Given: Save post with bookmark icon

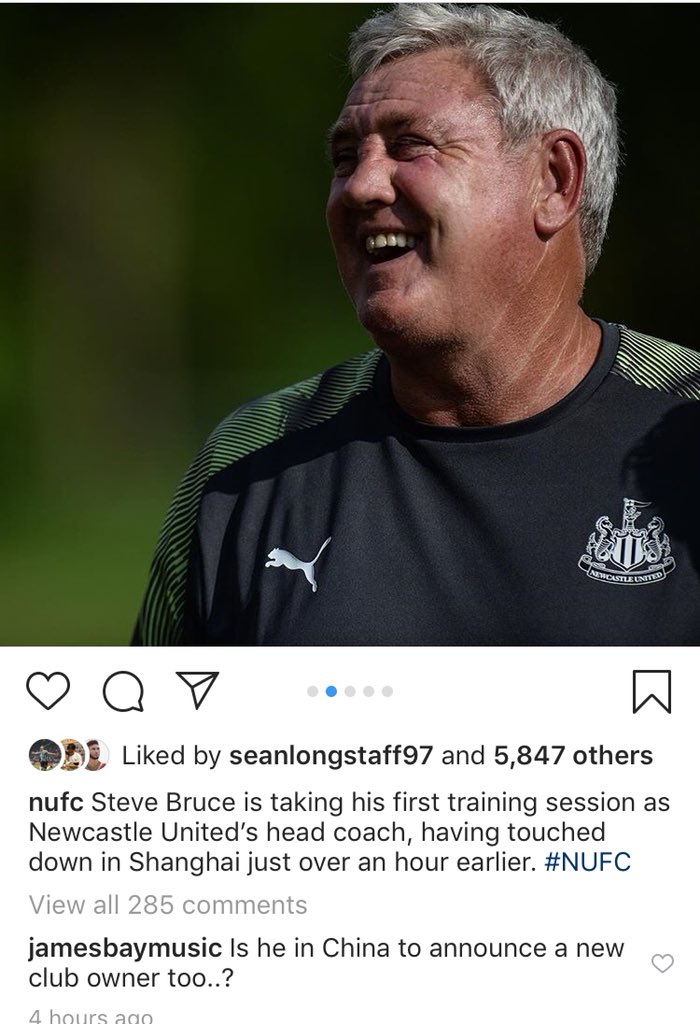Looking at the screenshot, I should (x=652, y=691).
